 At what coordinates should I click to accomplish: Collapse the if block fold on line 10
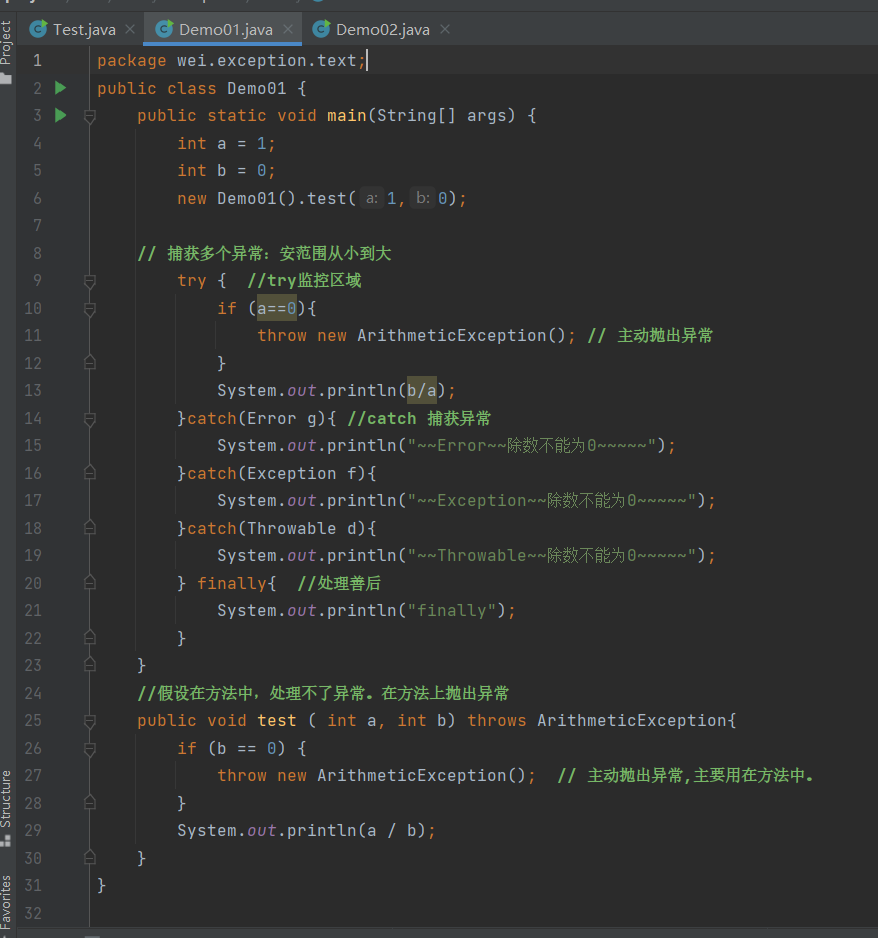[90, 309]
